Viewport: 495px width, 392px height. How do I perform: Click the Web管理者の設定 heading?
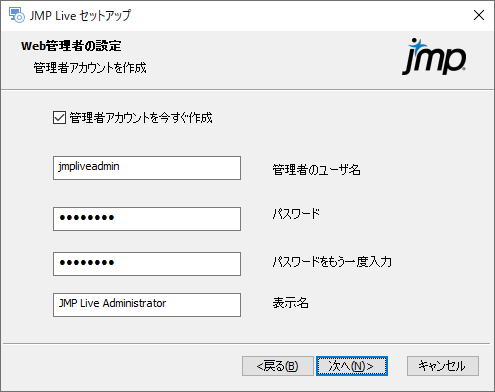[71, 46]
